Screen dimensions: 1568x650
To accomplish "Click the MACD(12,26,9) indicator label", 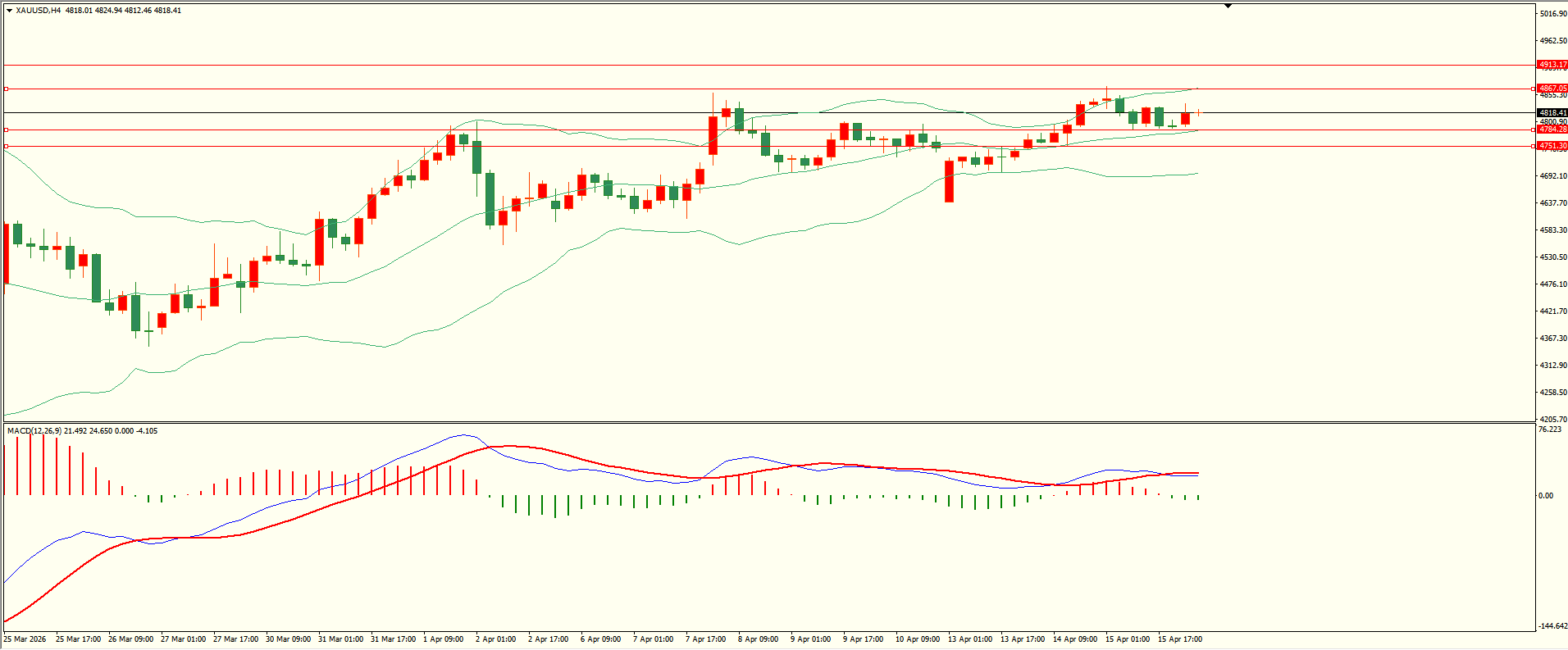I will point(34,431).
